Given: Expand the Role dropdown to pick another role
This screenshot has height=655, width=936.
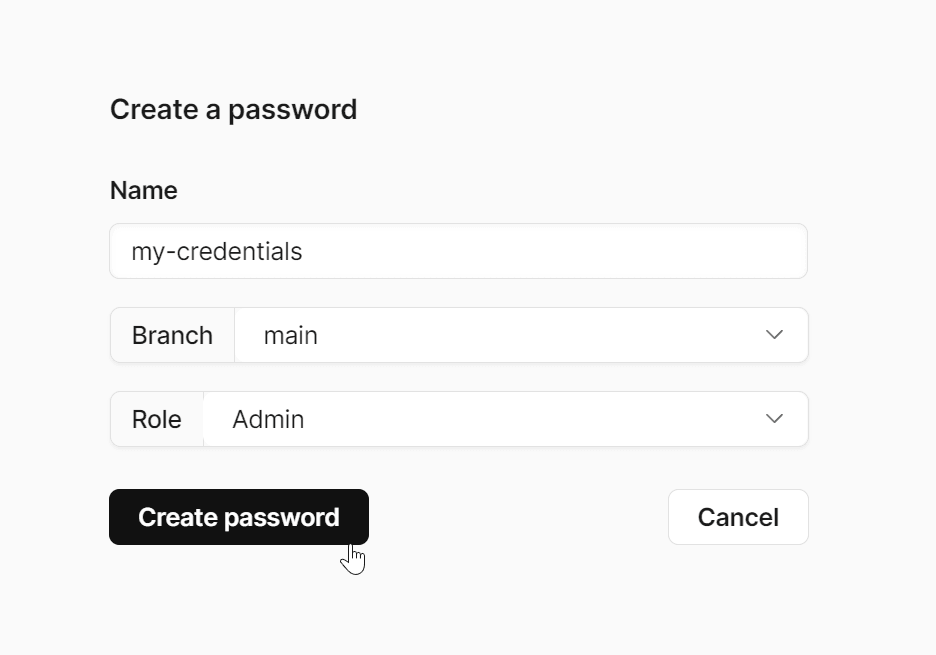Looking at the screenshot, I should (505, 419).
